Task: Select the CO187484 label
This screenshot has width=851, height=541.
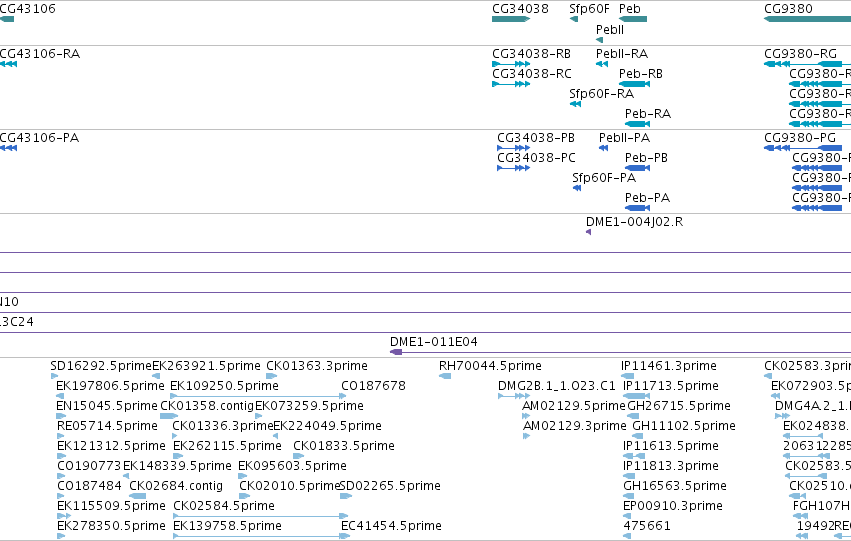Action: pyautogui.click(x=90, y=486)
